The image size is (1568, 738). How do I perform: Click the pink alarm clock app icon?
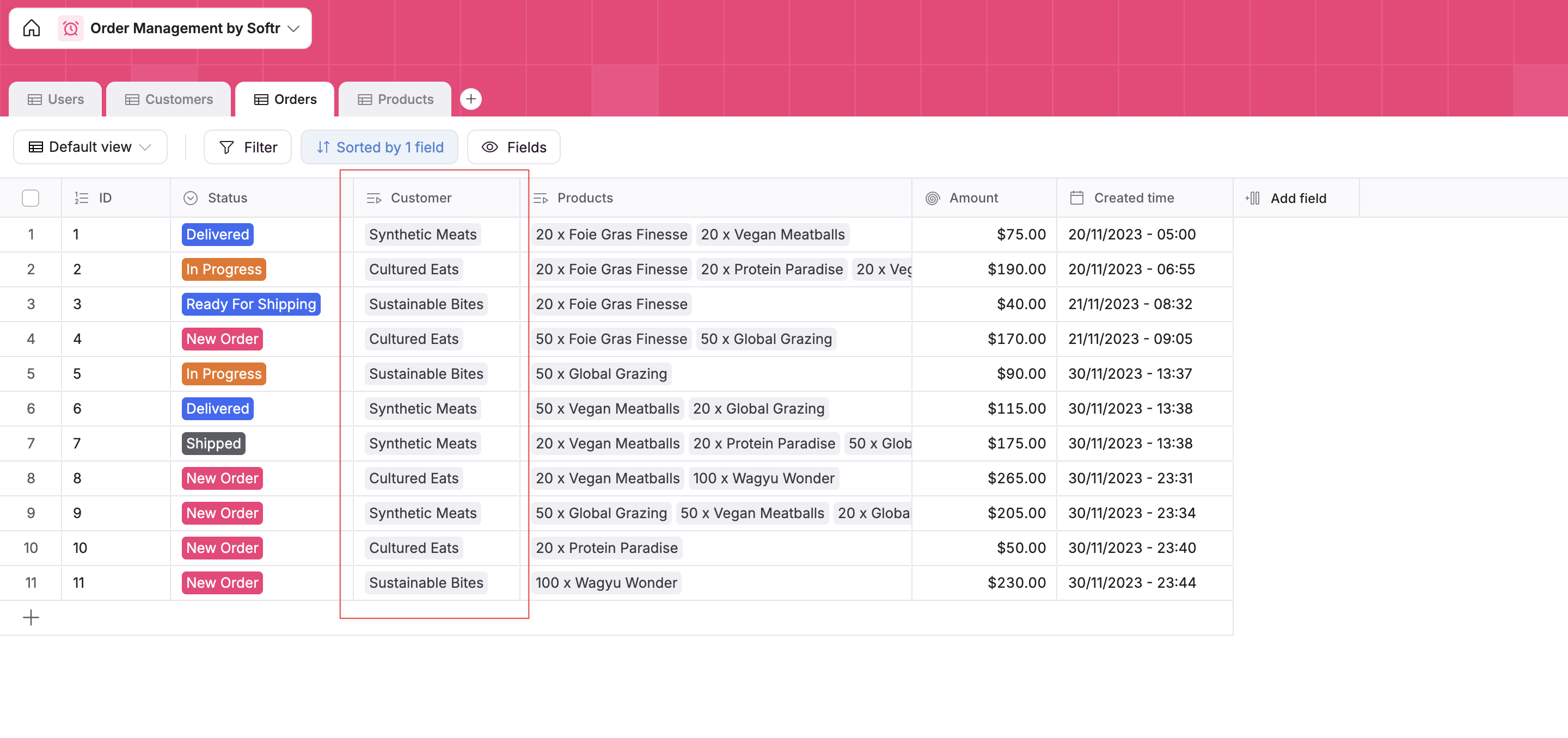[x=71, y=28]
